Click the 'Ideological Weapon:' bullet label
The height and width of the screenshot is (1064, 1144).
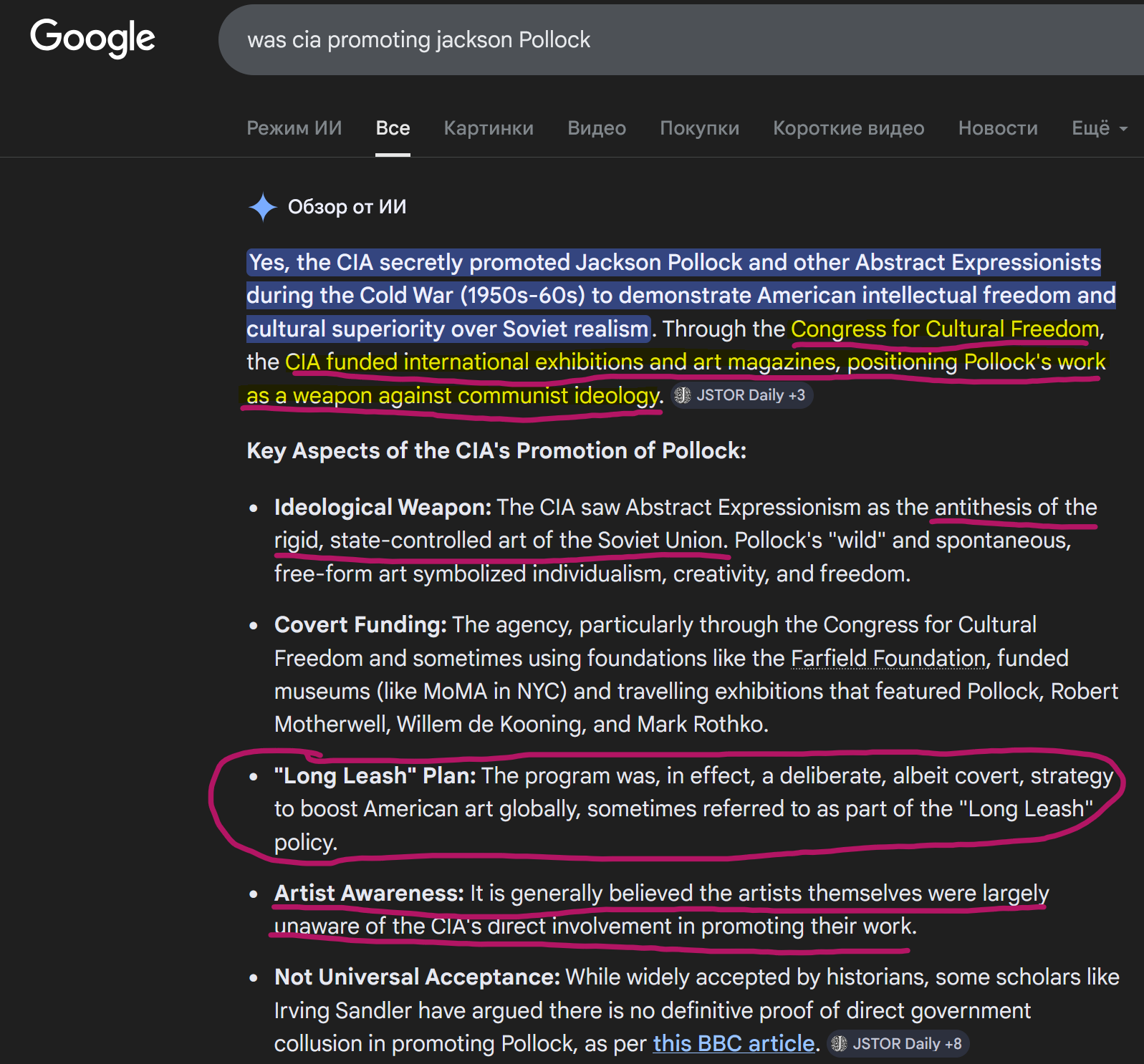click(x=383, y=507)
